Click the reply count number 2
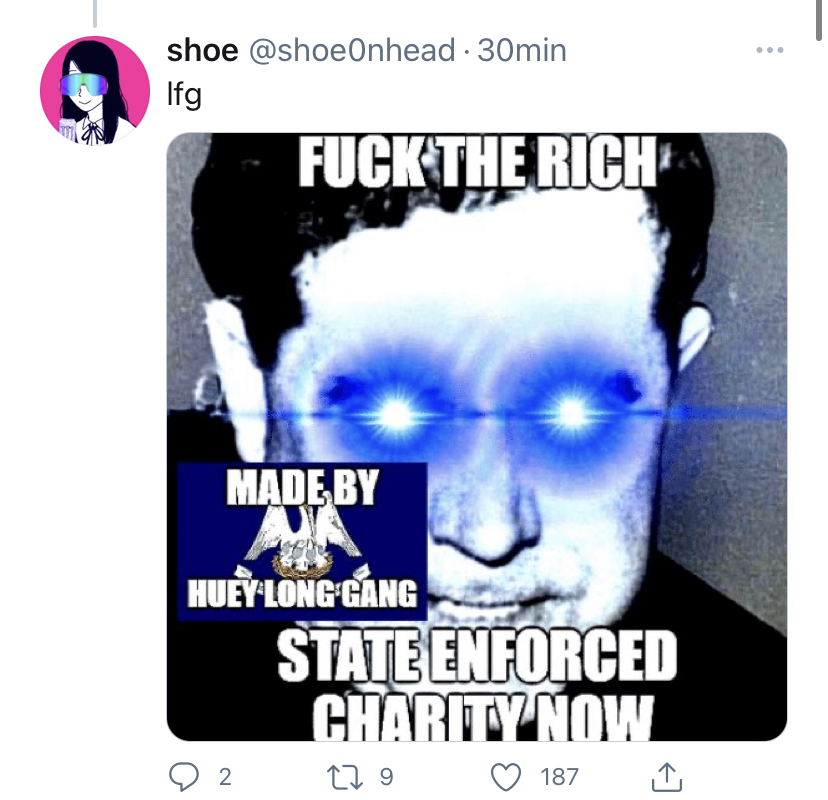The width and height of the screenshot is (828, 800). tap(225, 777)
